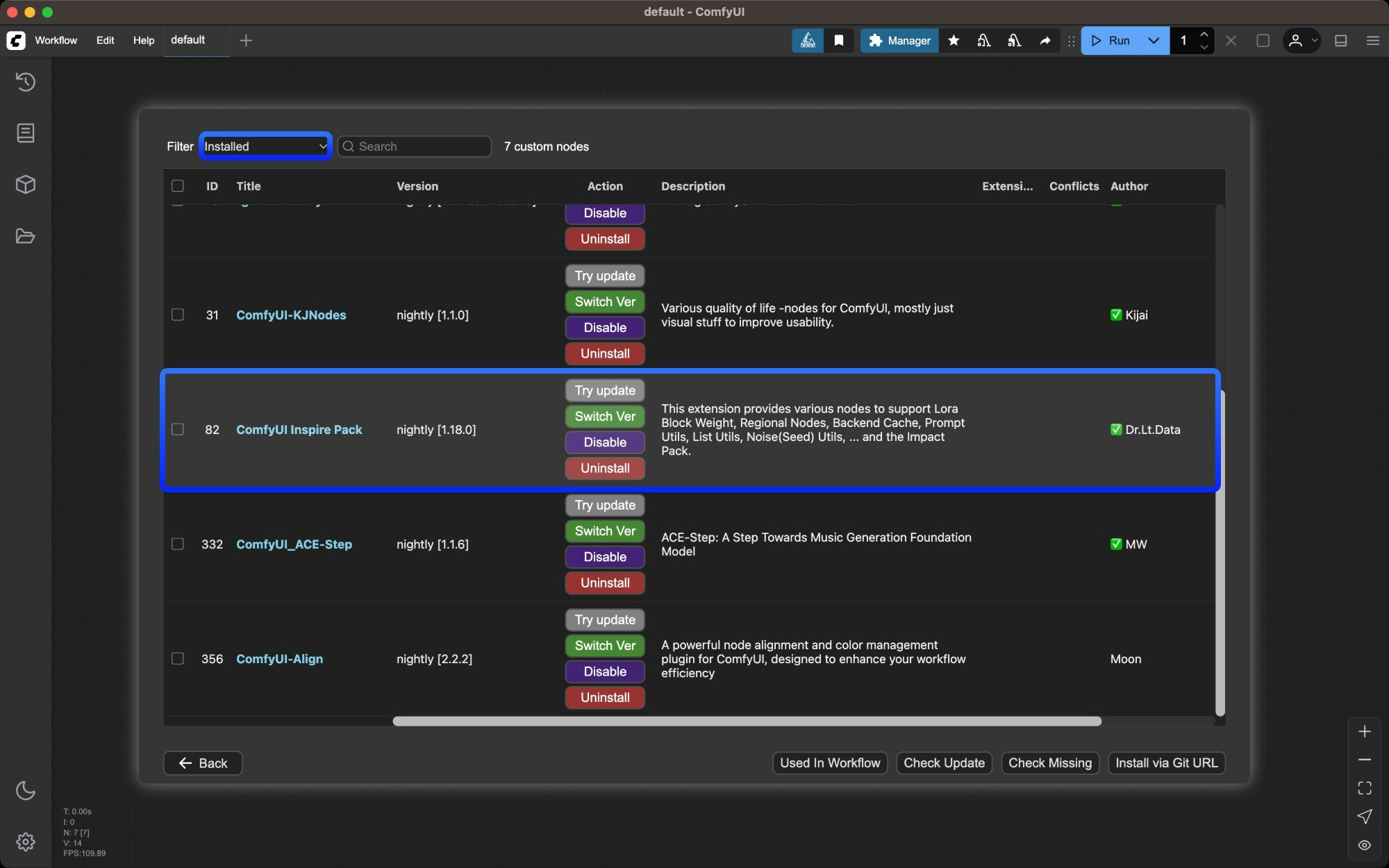Image resolution: width=1389 pixels, height=868 pixels.
Task: Click the share arrow icon in the toolbar
Action: (1045, 40)
